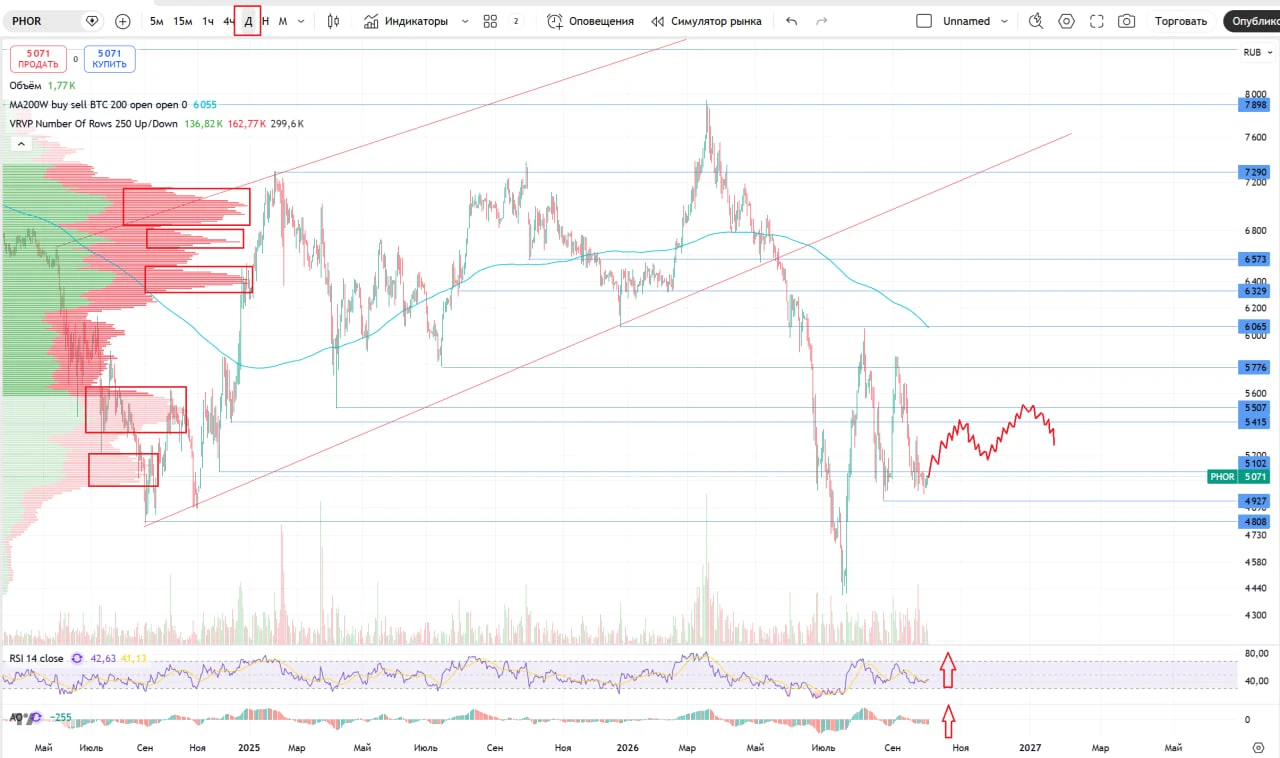
Task: Expand the timeframe list chevron
Action: coord(301,21)
